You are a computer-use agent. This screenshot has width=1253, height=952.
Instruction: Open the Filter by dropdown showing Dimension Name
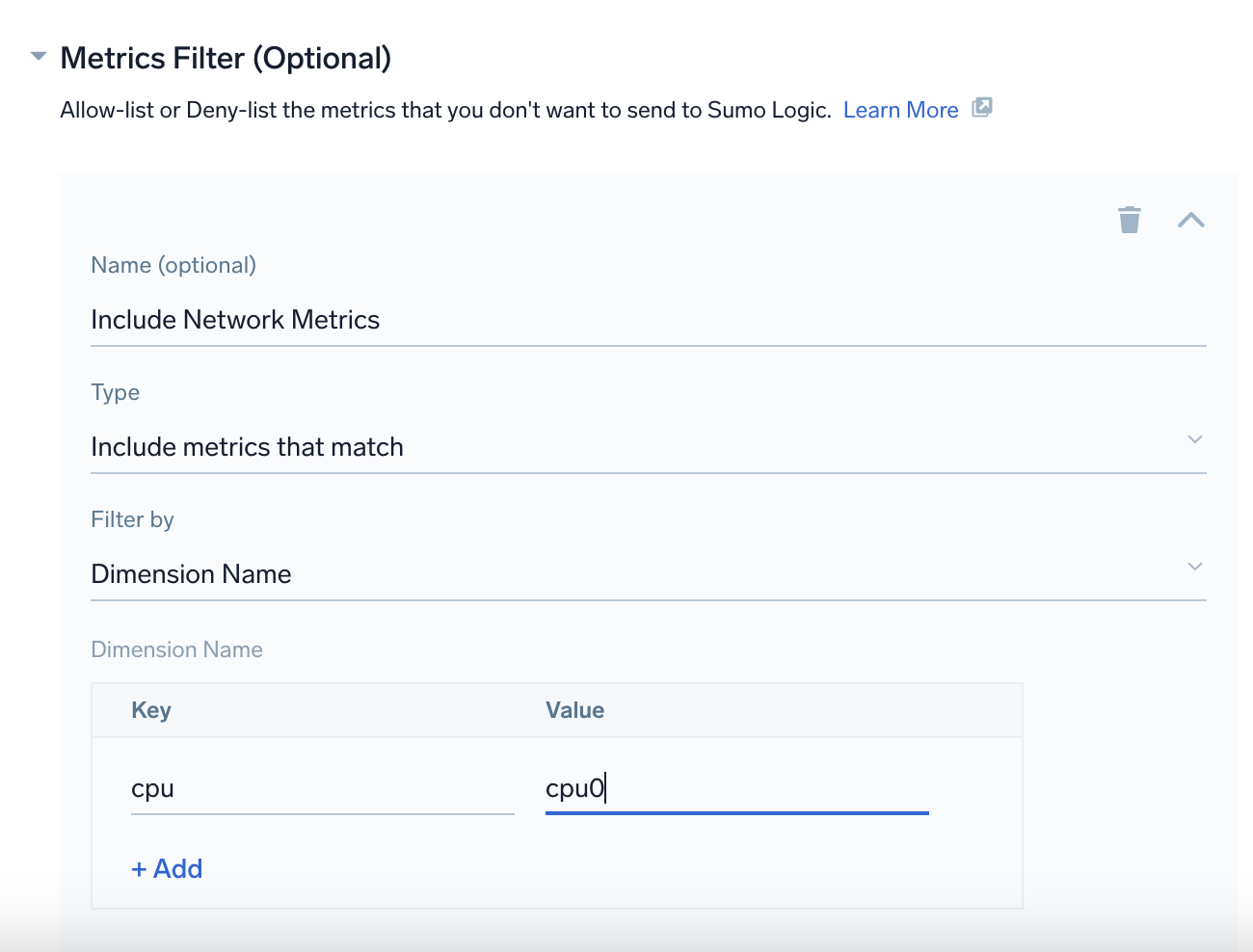636,574
